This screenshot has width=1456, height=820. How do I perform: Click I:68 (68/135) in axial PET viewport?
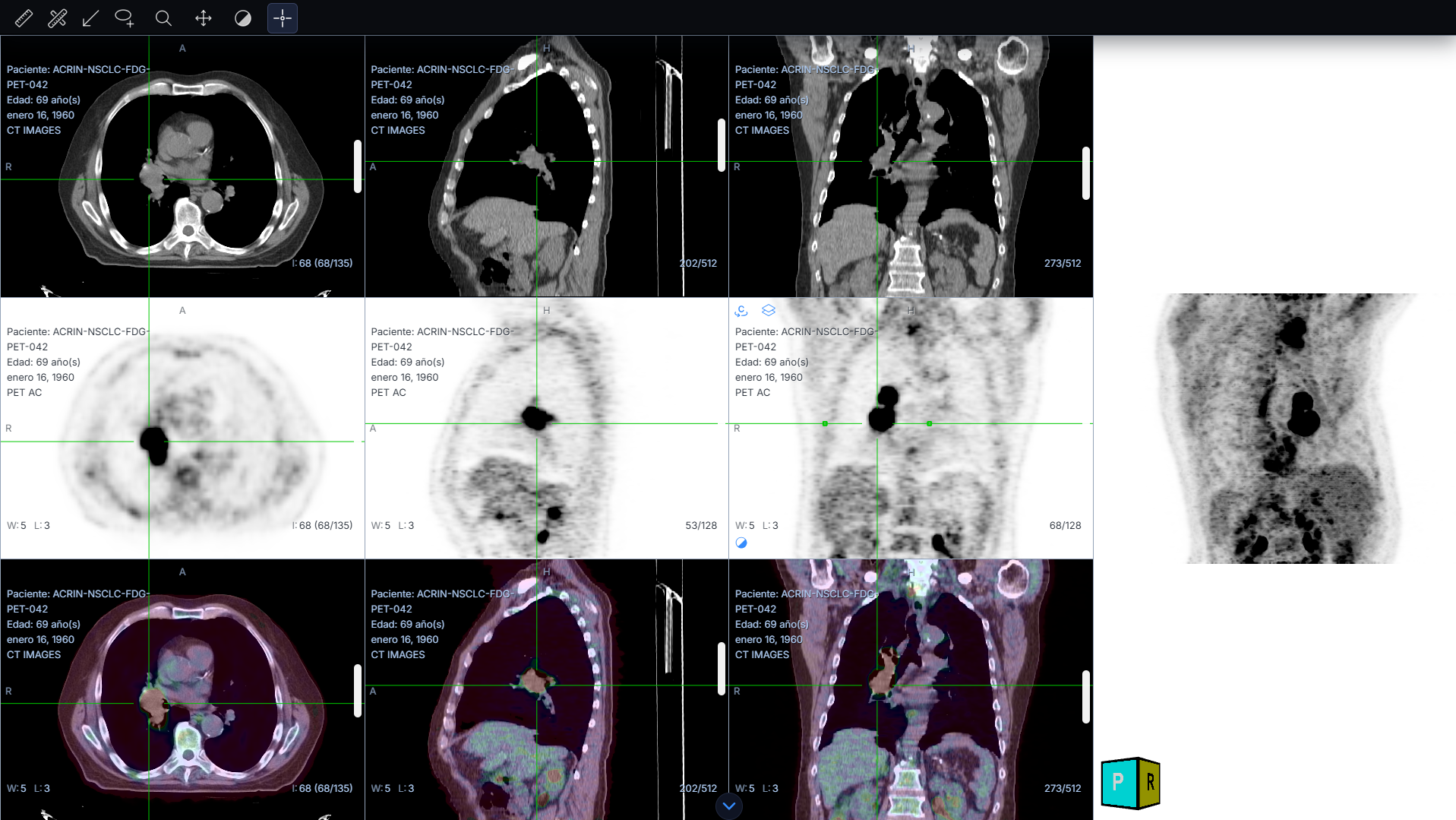click(322, 525)
